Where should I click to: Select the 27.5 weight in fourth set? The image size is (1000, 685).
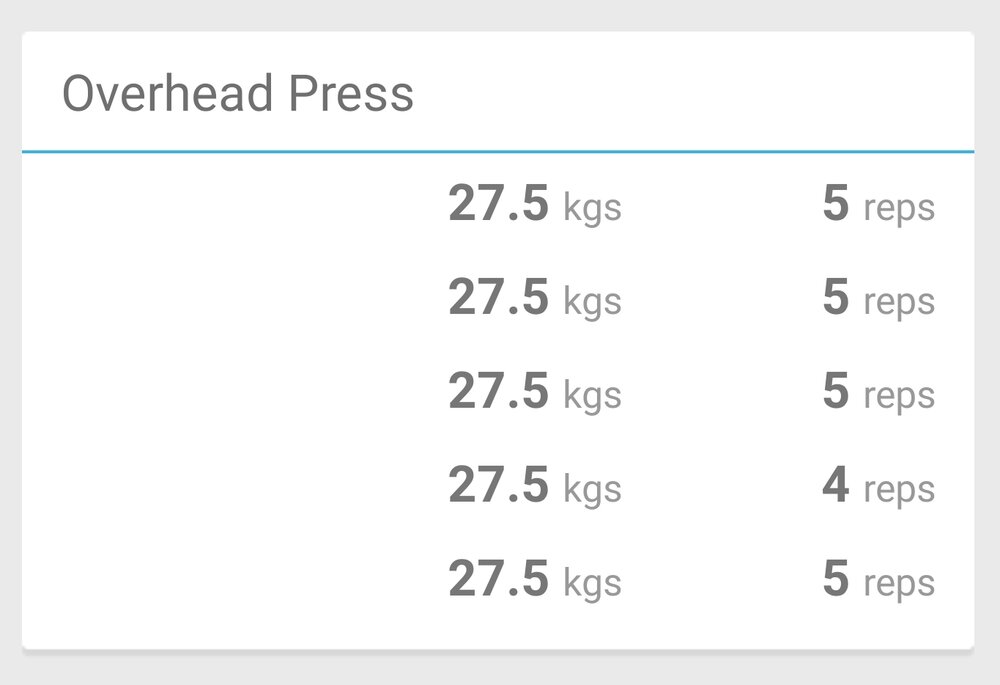(499, 485)
